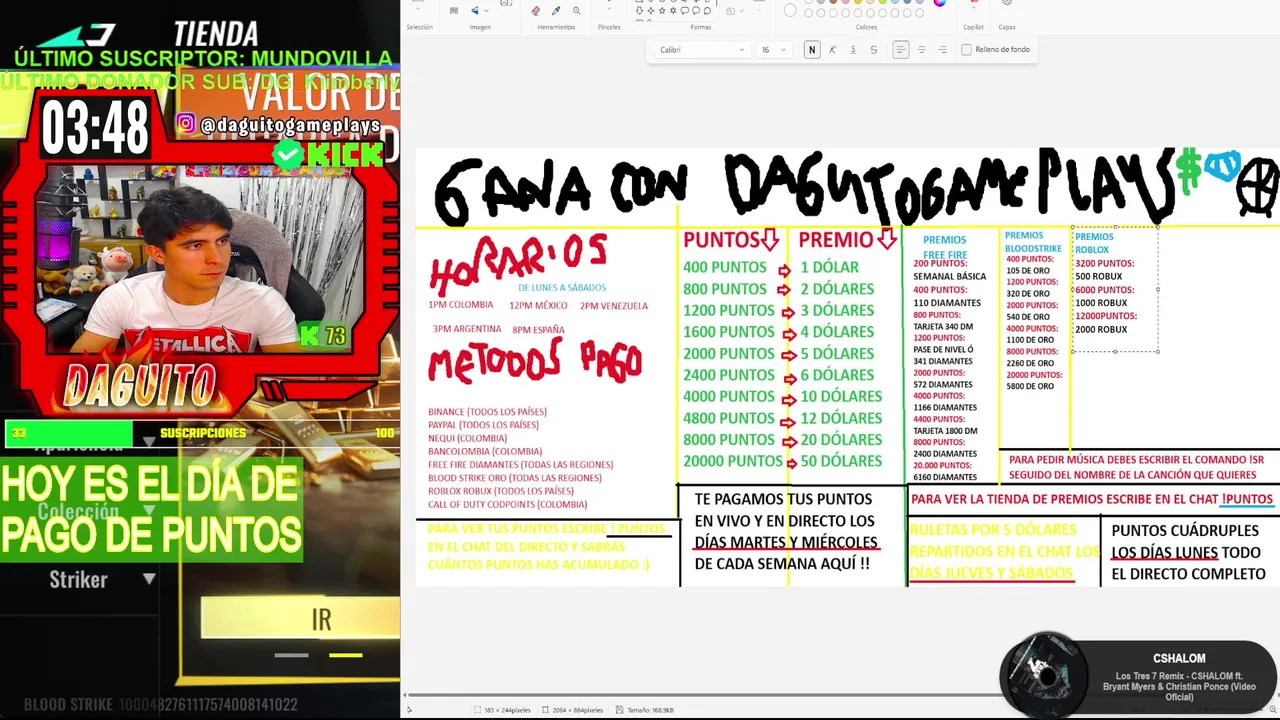Expand the Pinceles brushes dropdown

click(609, 9)
